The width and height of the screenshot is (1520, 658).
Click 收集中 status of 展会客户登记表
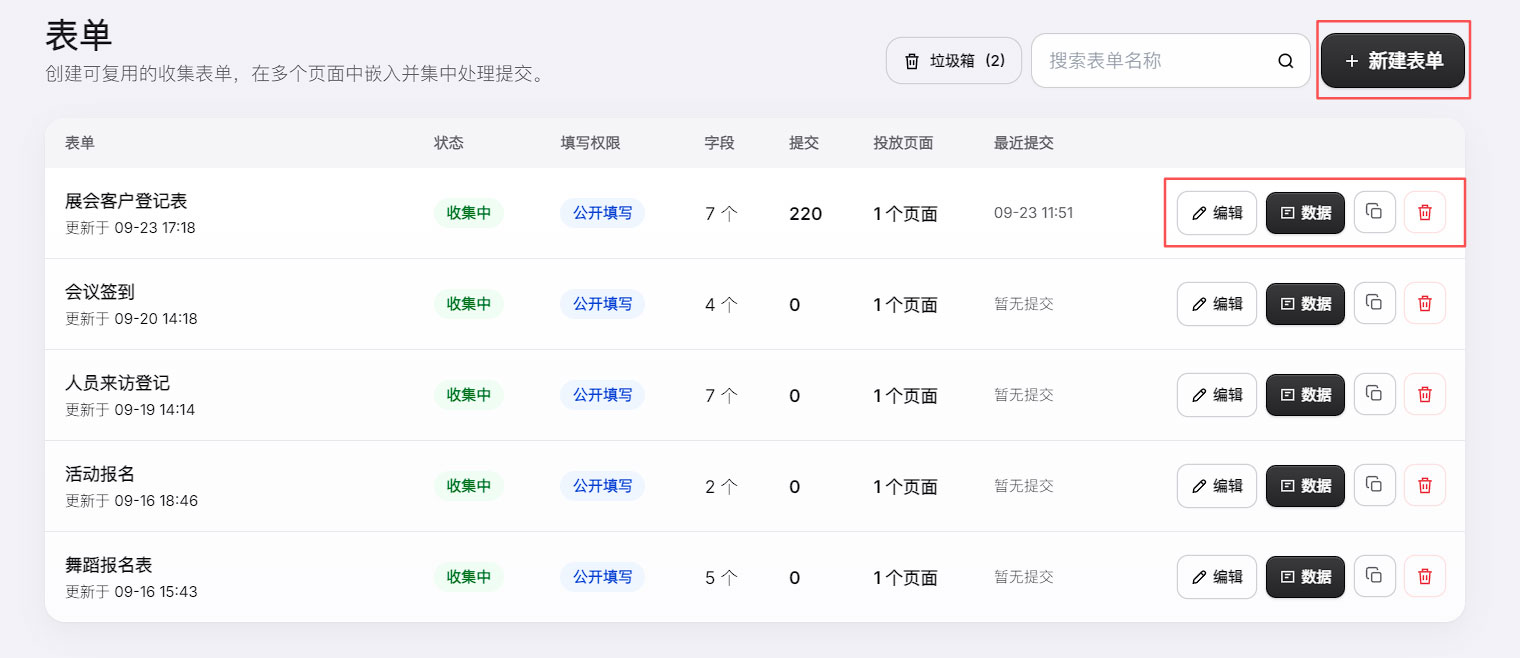[x=469, y=213]
